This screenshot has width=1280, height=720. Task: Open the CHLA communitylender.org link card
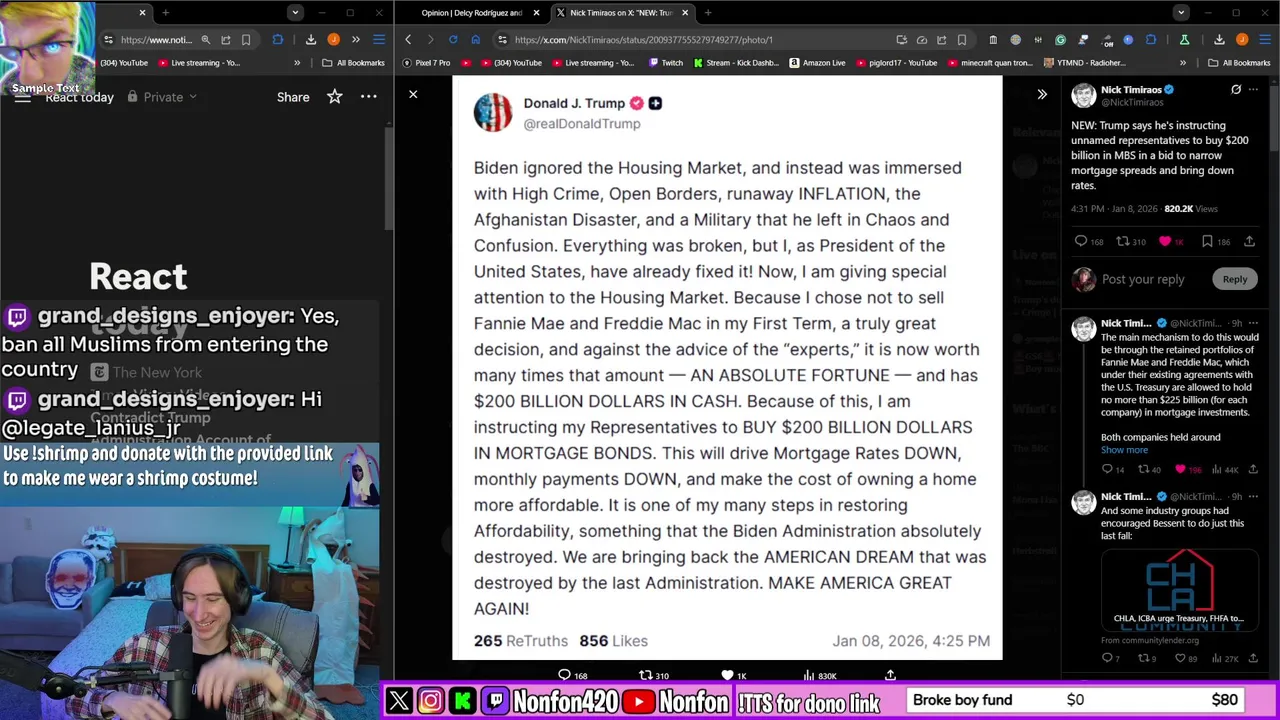1179,589
